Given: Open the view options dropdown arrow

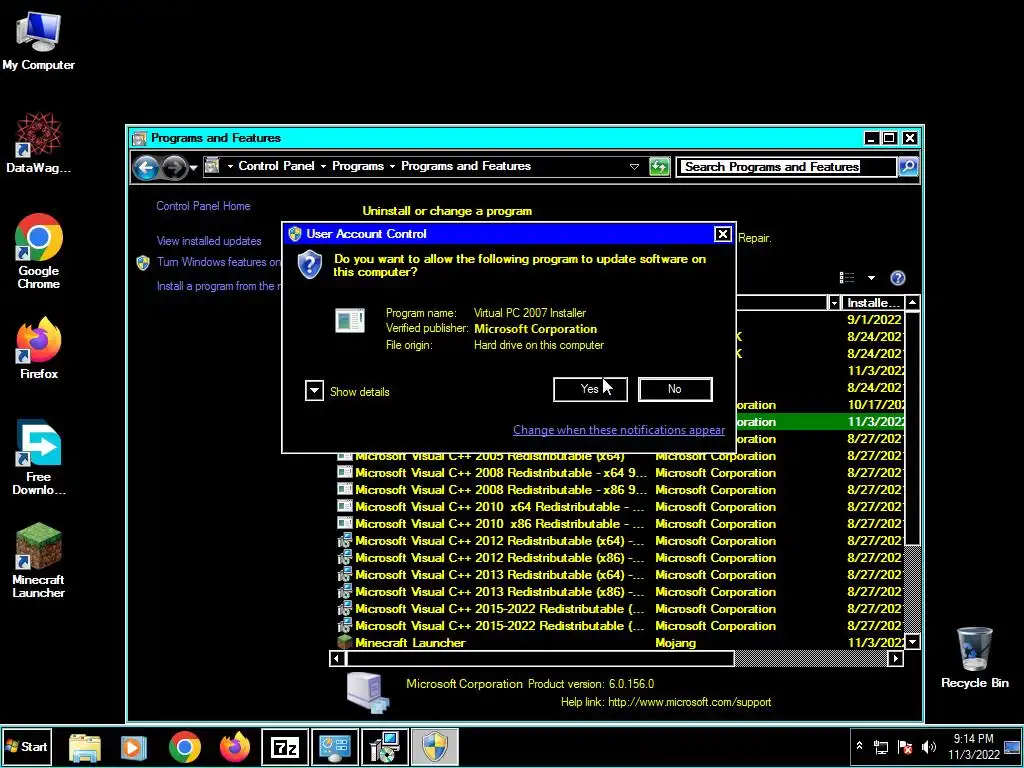Looking at the screenshot, I should (871, 278).
